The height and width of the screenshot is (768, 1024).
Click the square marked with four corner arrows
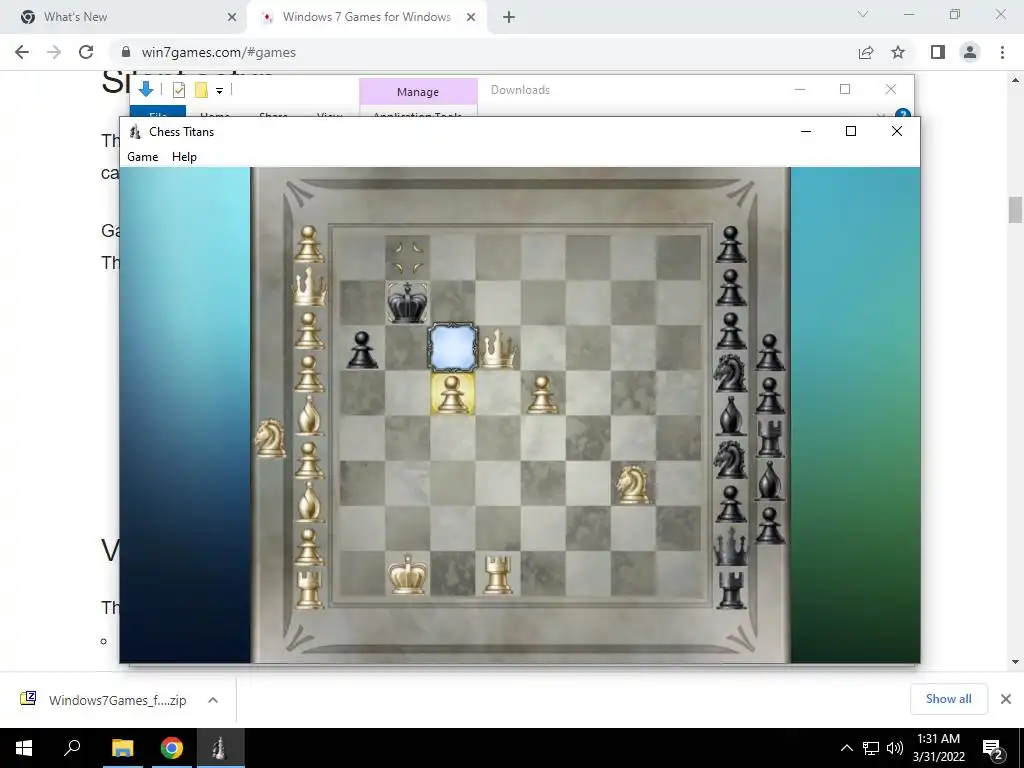click(408, 258)
